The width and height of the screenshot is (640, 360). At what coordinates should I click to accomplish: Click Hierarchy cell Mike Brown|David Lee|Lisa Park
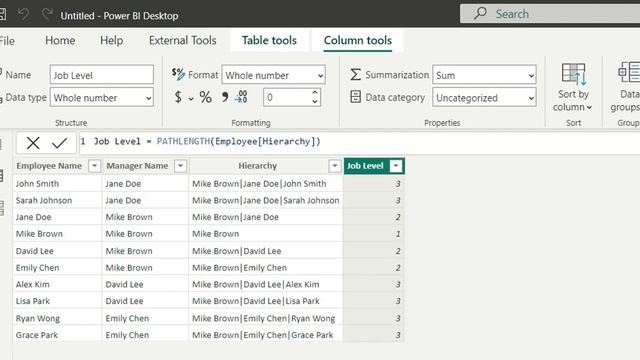click(266, 301)
